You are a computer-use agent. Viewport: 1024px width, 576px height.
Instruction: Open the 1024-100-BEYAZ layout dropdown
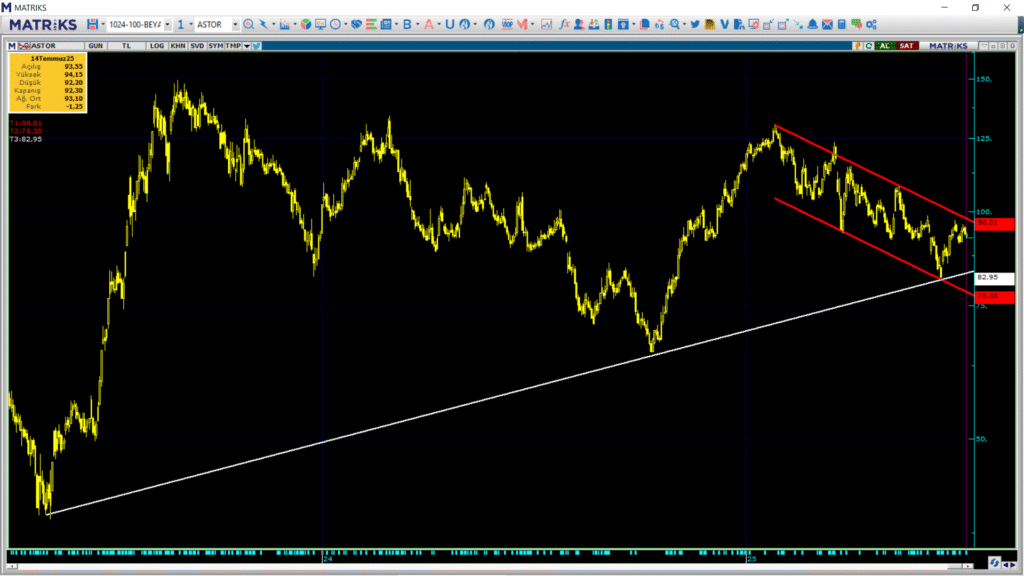[x=167, y=24]
